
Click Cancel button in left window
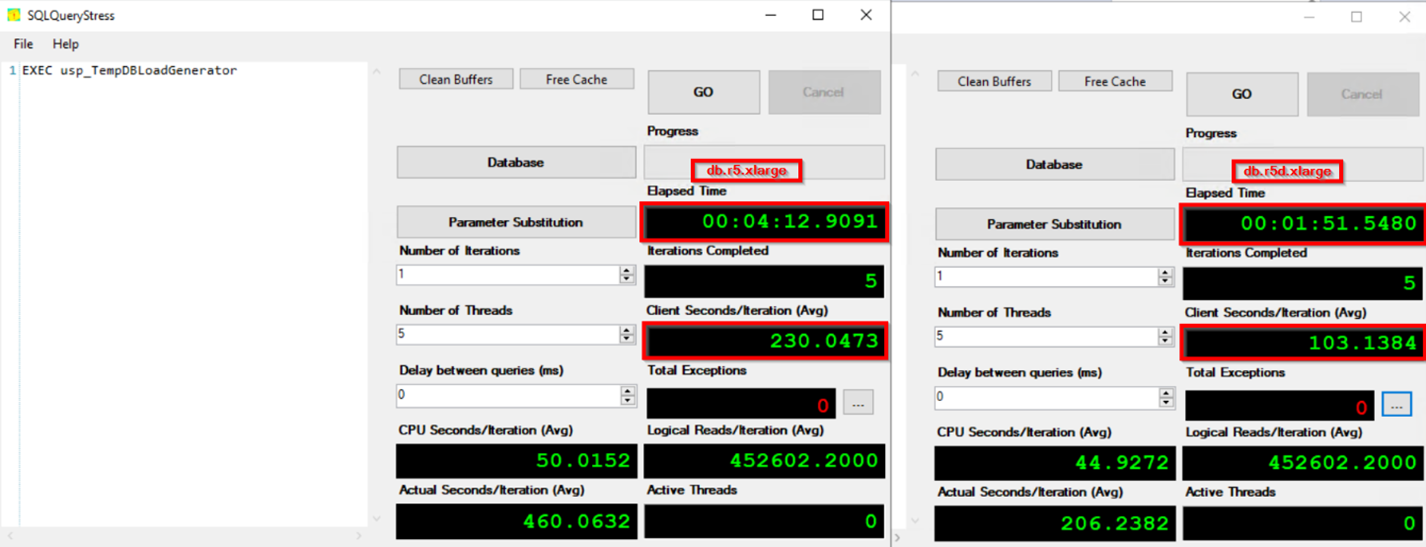pyautogui.click(x=824, y=92)
